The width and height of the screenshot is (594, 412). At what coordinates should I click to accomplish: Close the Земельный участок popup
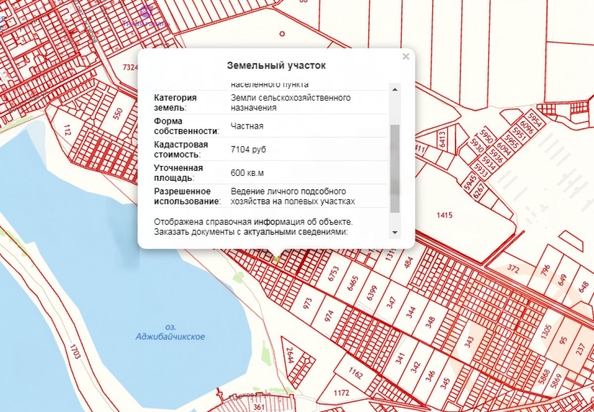(406, 56)
